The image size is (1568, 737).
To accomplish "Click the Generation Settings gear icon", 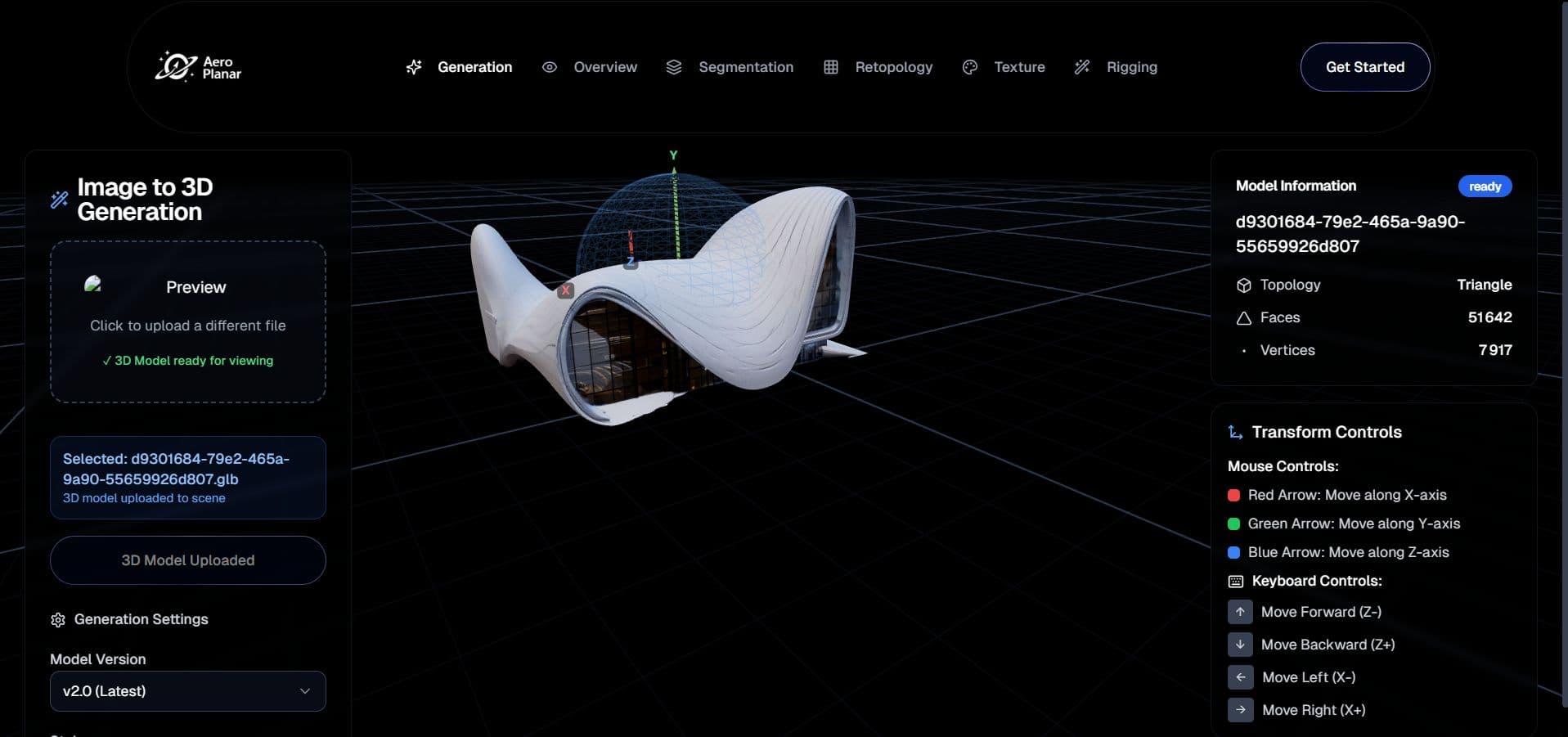I will pyautogui.click(x=58, y=620).
